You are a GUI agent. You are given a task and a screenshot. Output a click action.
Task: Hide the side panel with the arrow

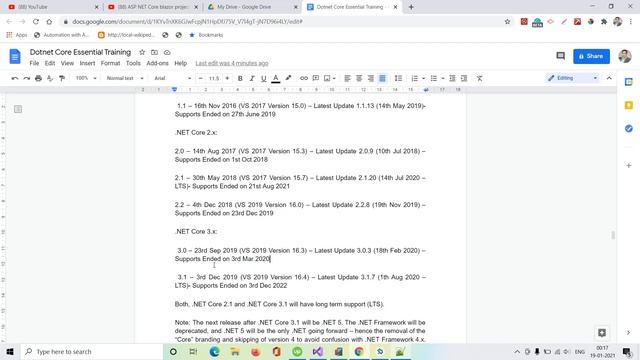tap(629, 333)
